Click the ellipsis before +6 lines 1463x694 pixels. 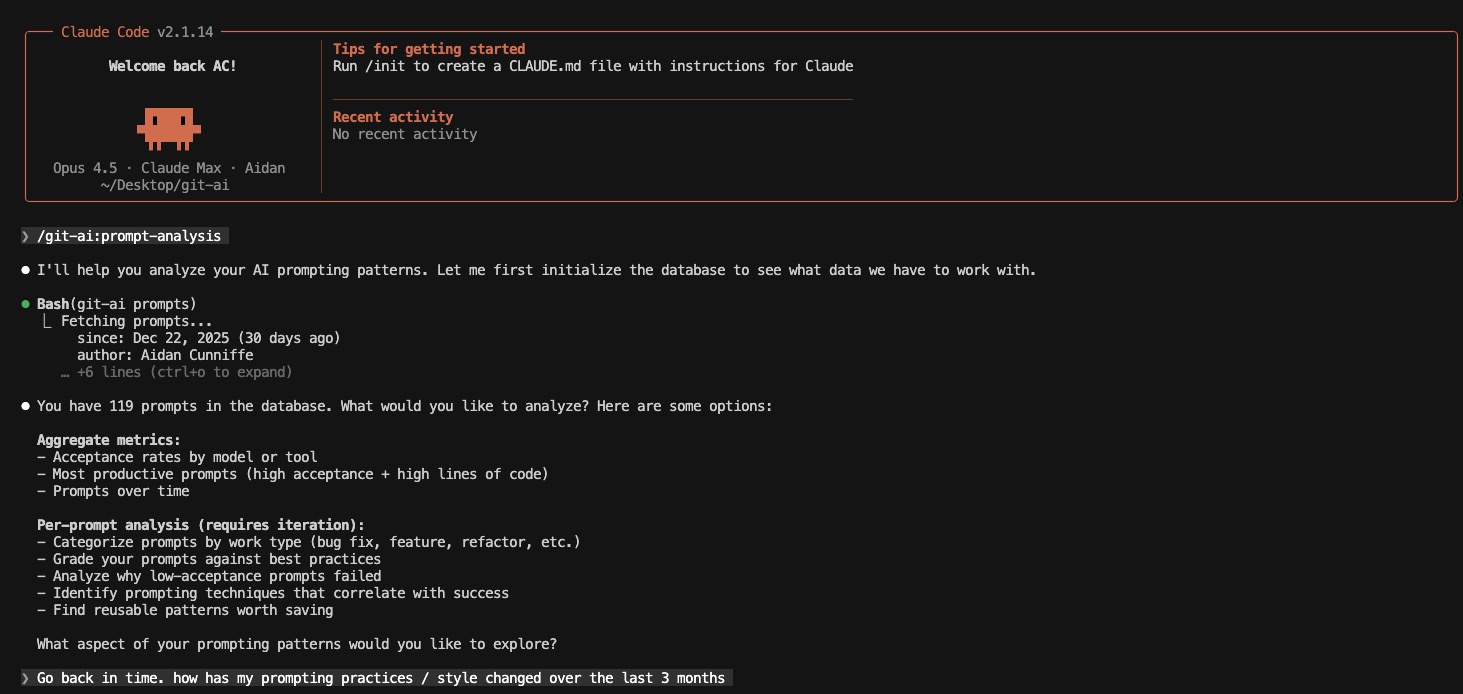pos(65,372)
